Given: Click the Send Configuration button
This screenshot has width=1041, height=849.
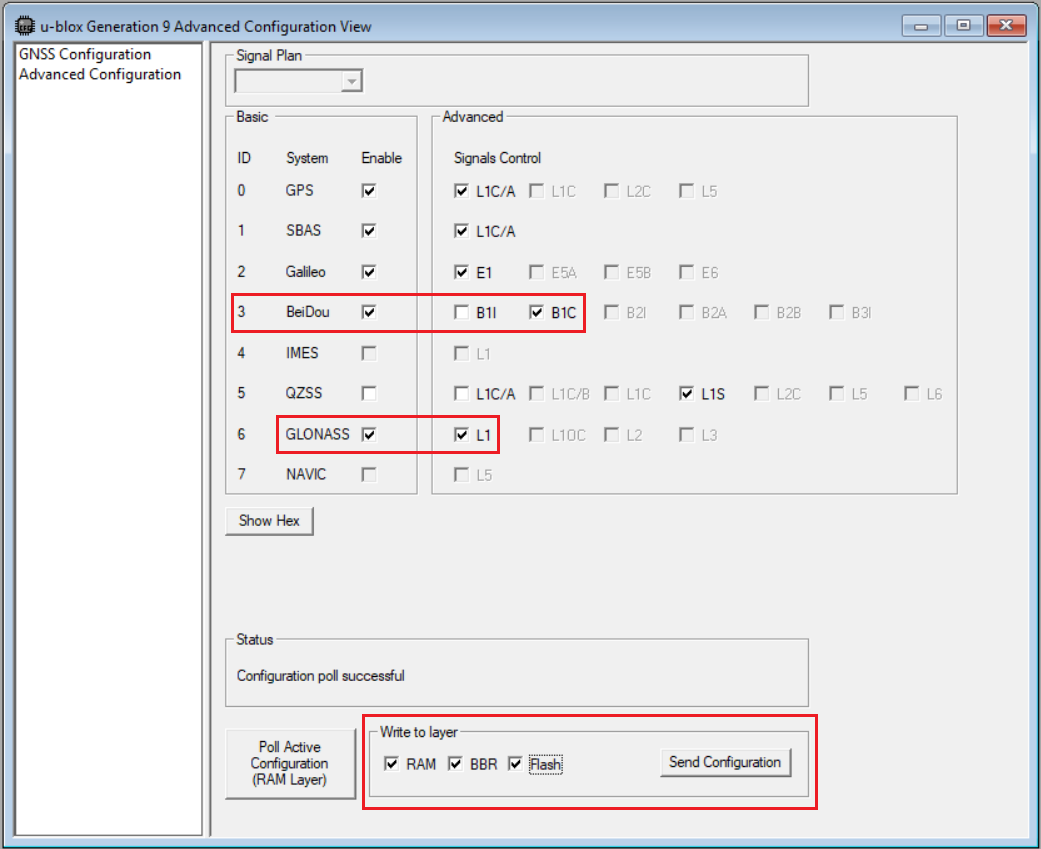Looking at the screenshot, I should (x=725, y=762).
